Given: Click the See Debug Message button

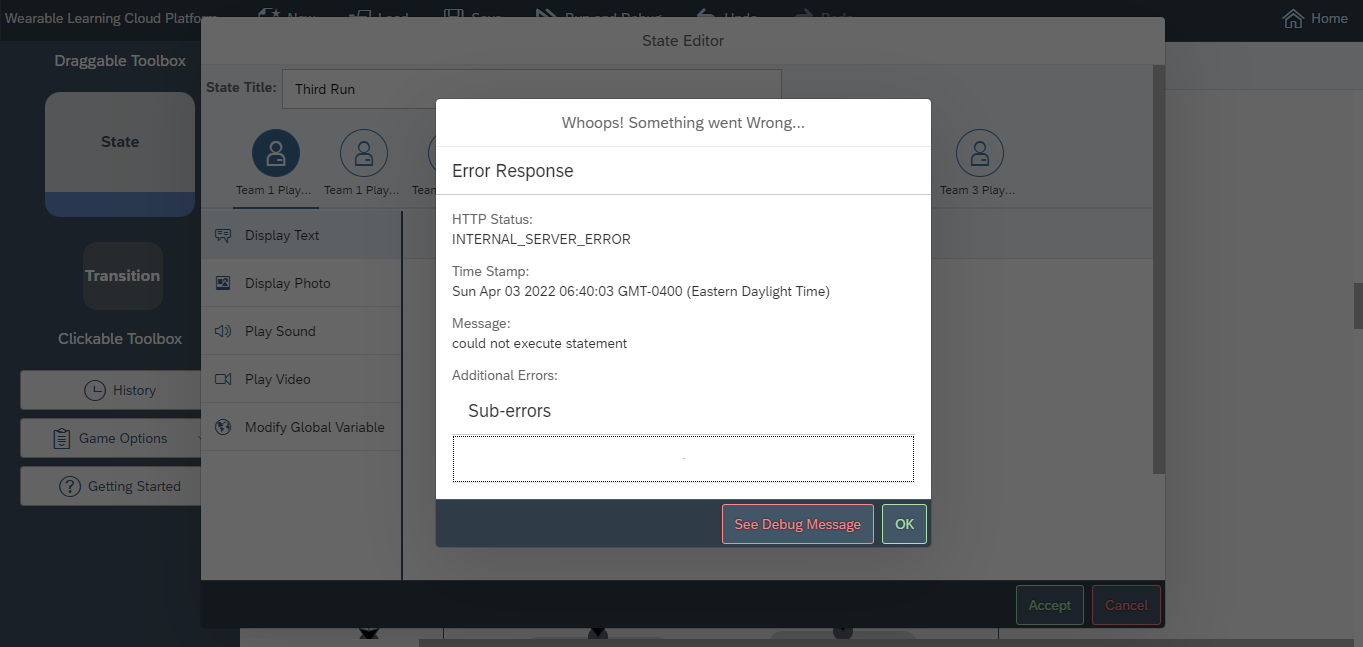Looking at the screenshot, I should coord(797,523).
